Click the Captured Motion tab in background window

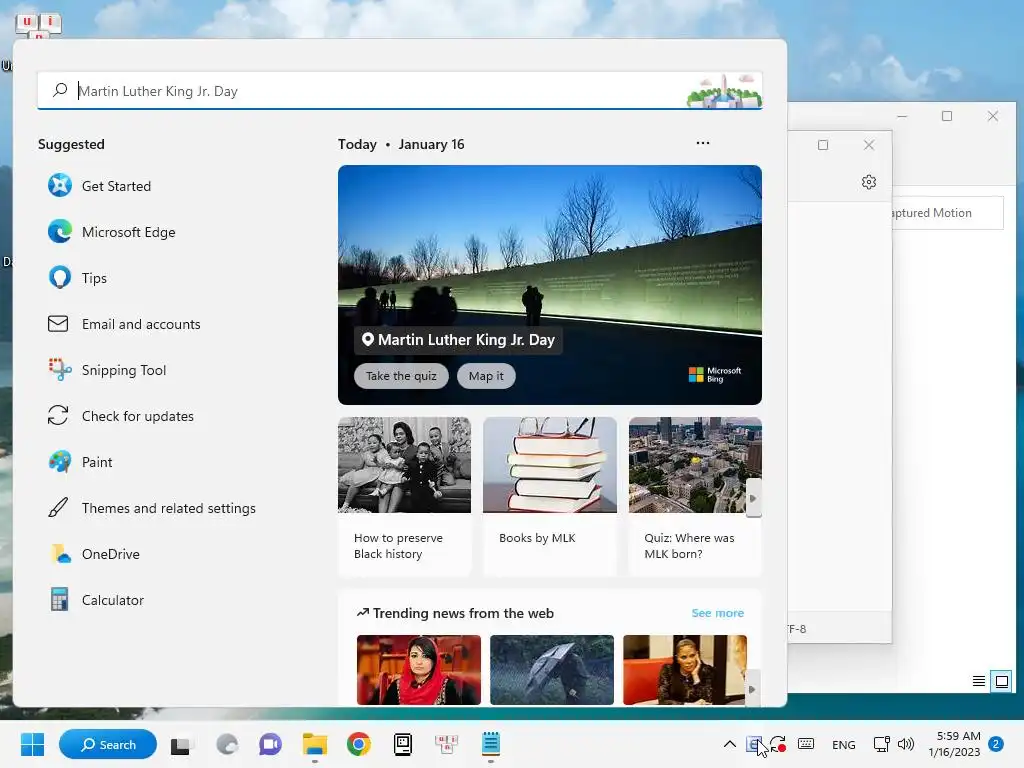click(947, 213)
